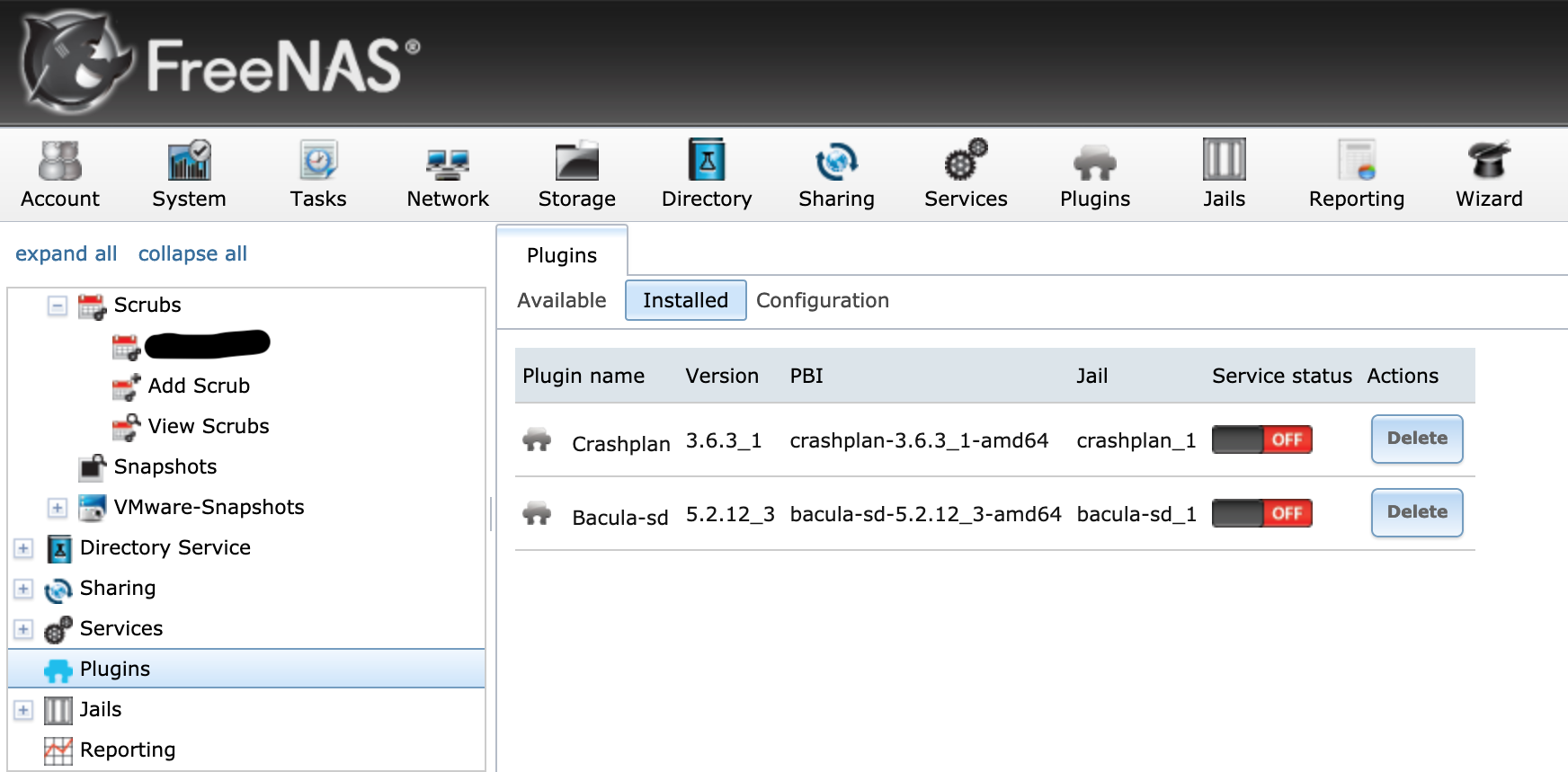
Task: Launch the Wizard hat icon
Action: (1489, 160)
